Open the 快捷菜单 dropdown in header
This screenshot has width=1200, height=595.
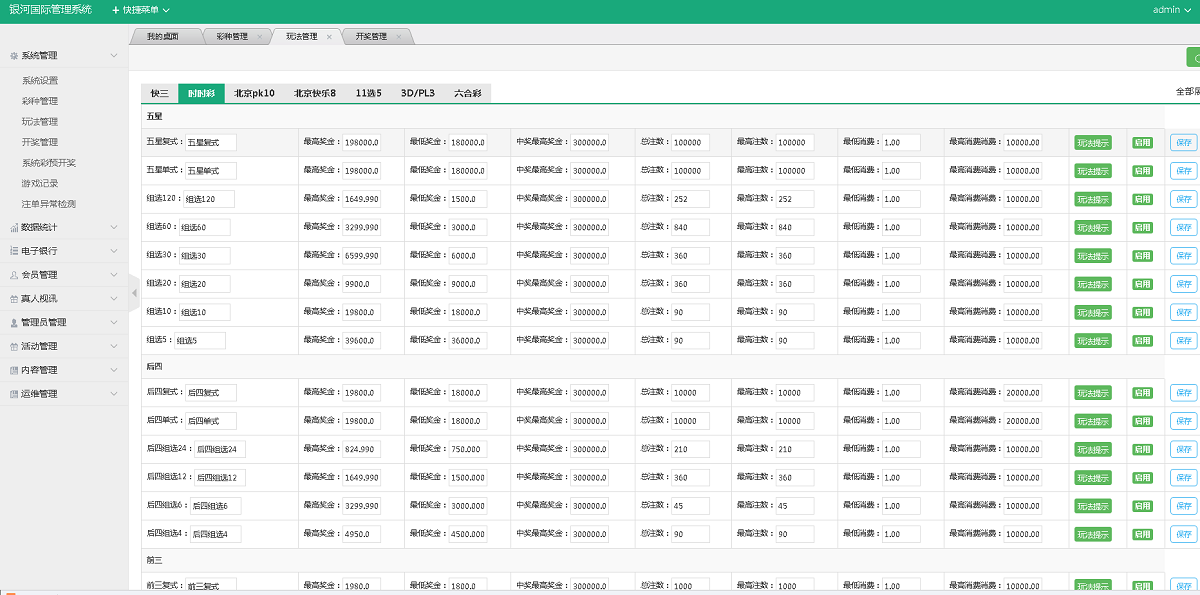pyautogui.click(x=140, y=10)
